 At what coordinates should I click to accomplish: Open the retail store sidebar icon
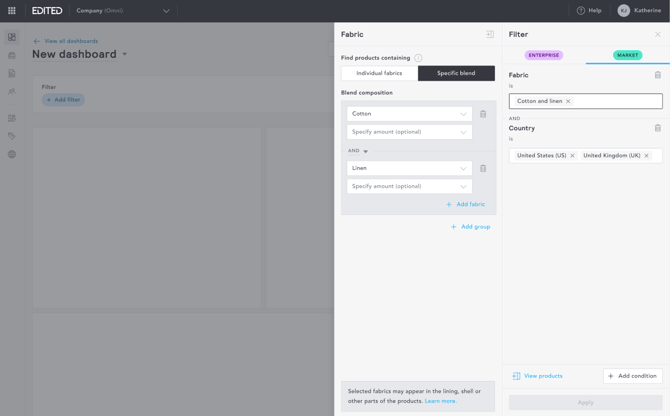click(x=12, y=56)
